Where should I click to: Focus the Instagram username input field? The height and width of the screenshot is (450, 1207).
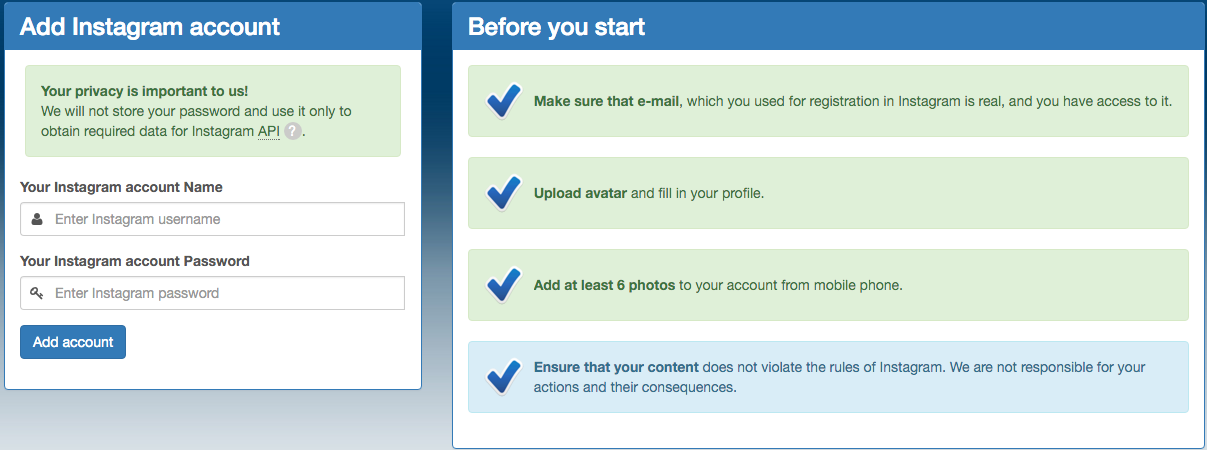pyautogui.click(x=212, y=219)
